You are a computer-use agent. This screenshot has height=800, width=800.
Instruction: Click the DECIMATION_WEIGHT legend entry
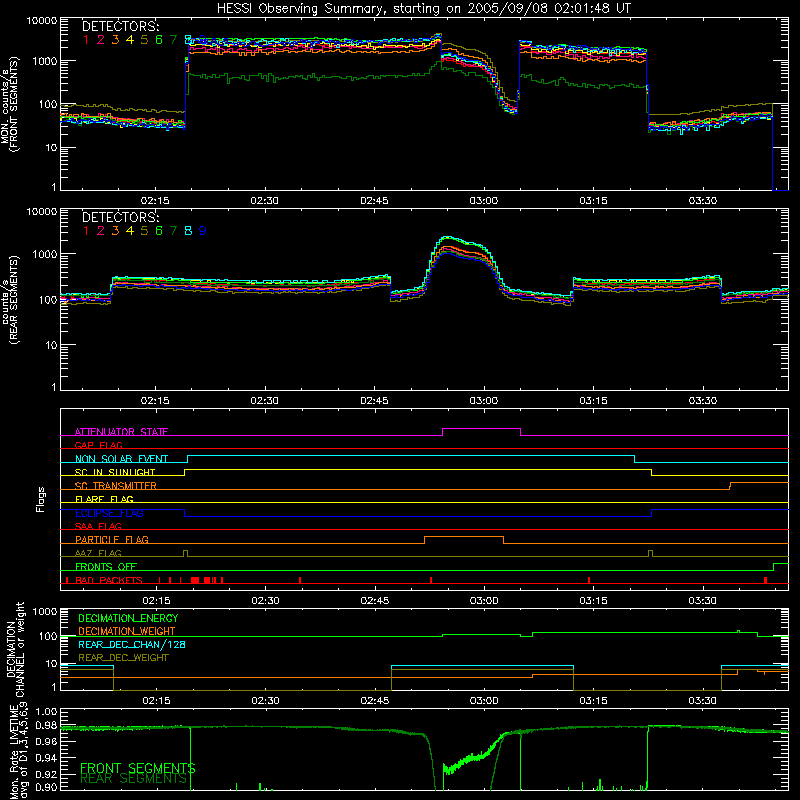point(127,632)
